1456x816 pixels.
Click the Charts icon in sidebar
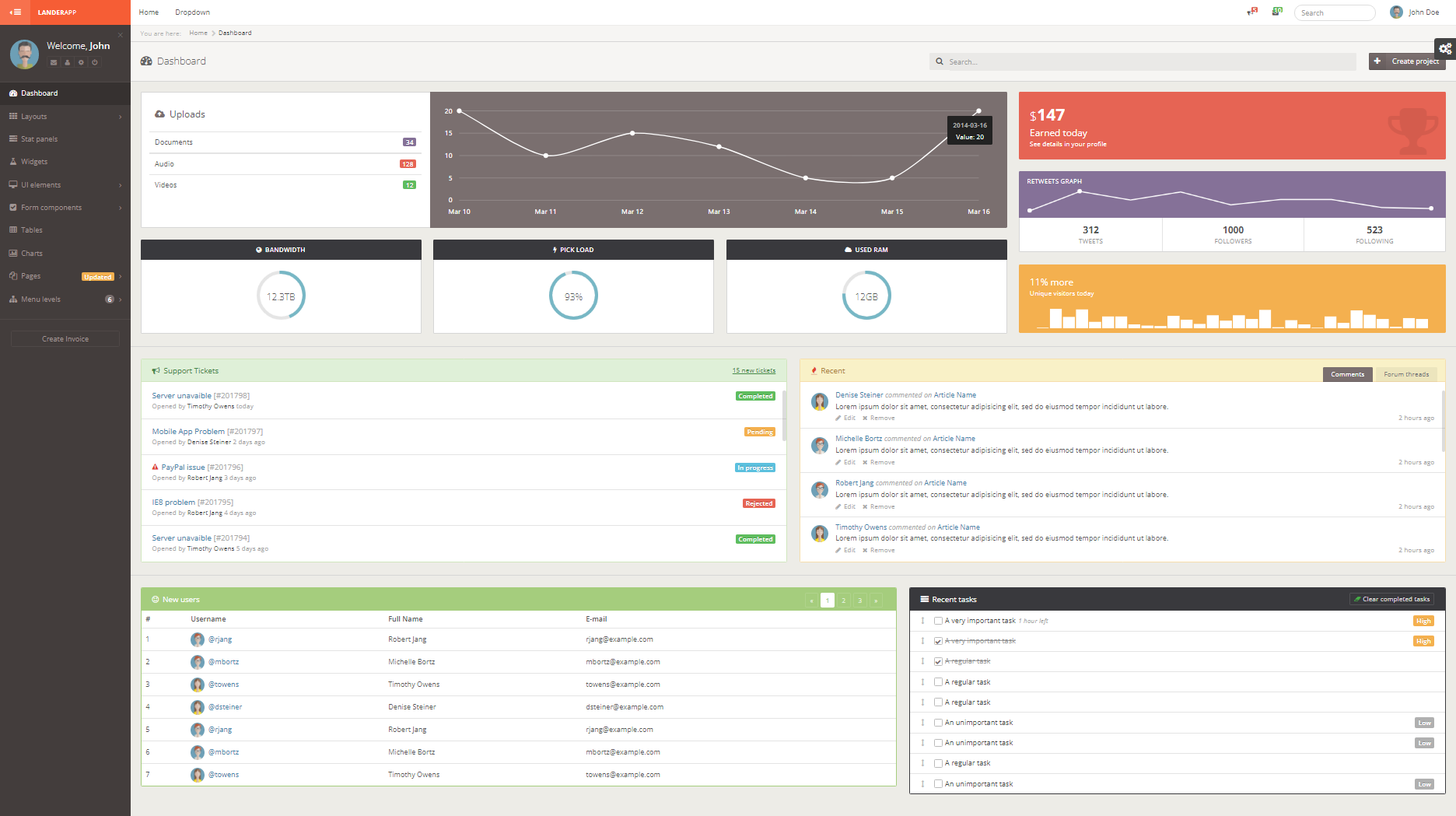pyautogui.click(x=13, y=253)
